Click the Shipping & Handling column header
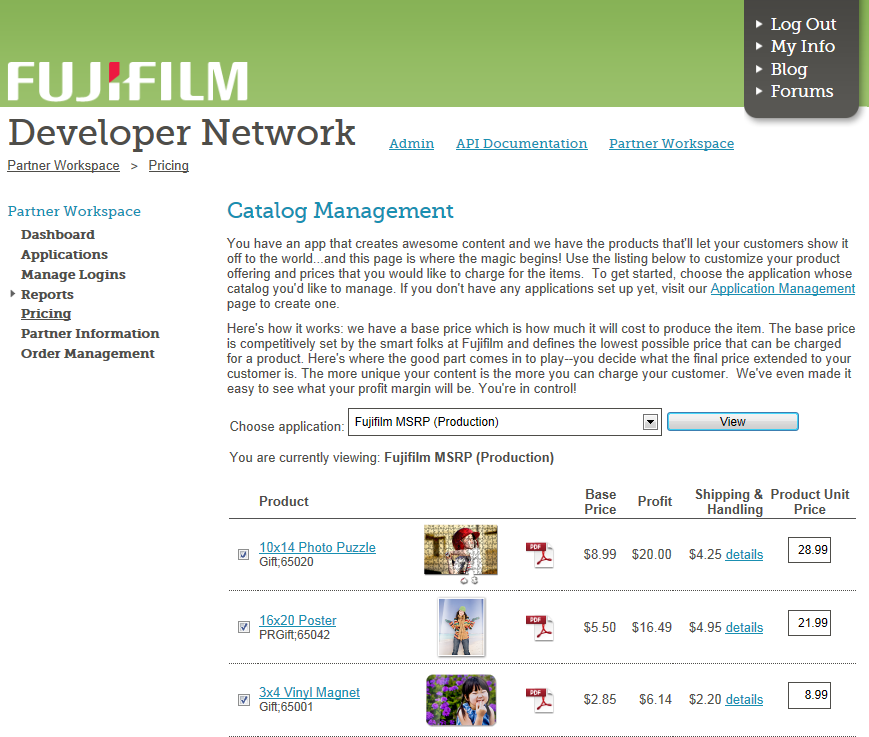869x737 pixels. (x=729, y=502)
